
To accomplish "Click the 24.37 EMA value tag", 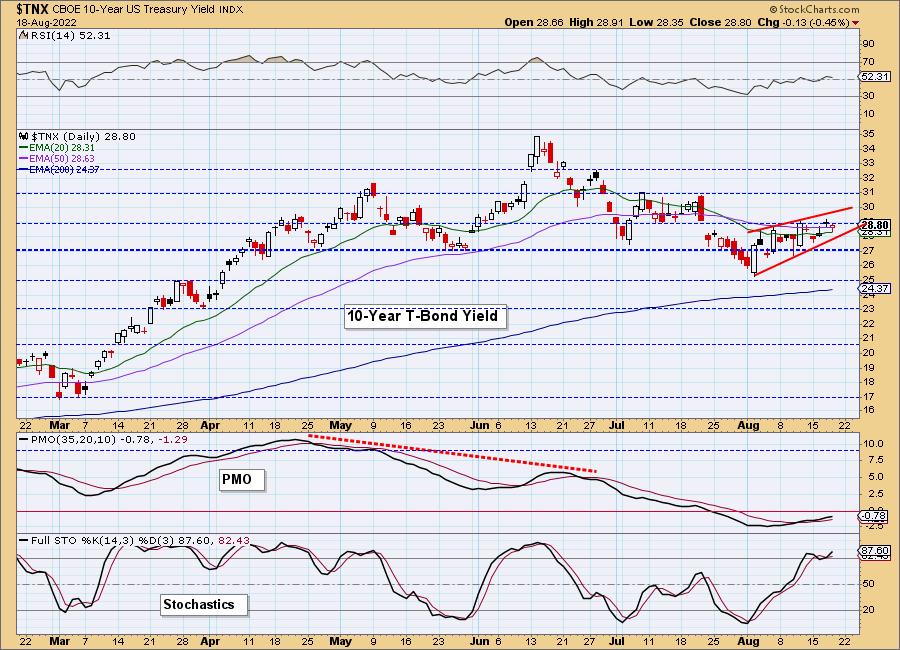I will pyautogui.click(x=875, y=289).
